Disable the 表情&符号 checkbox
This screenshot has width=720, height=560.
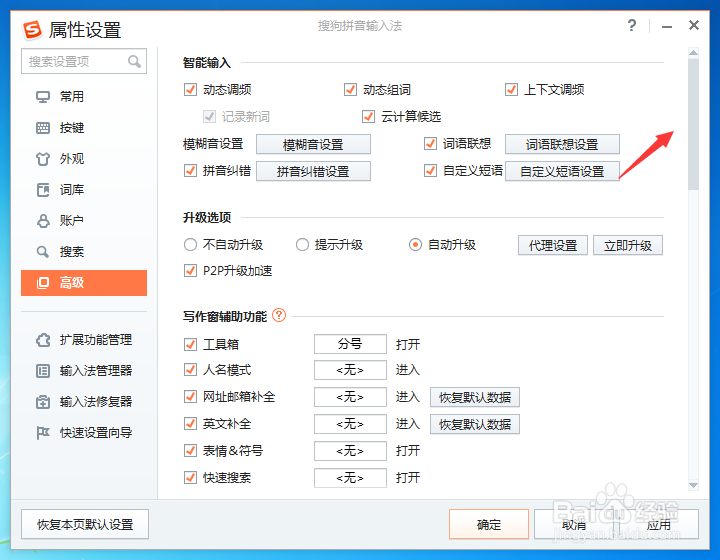pyautogui.click(x=190, y=451)
